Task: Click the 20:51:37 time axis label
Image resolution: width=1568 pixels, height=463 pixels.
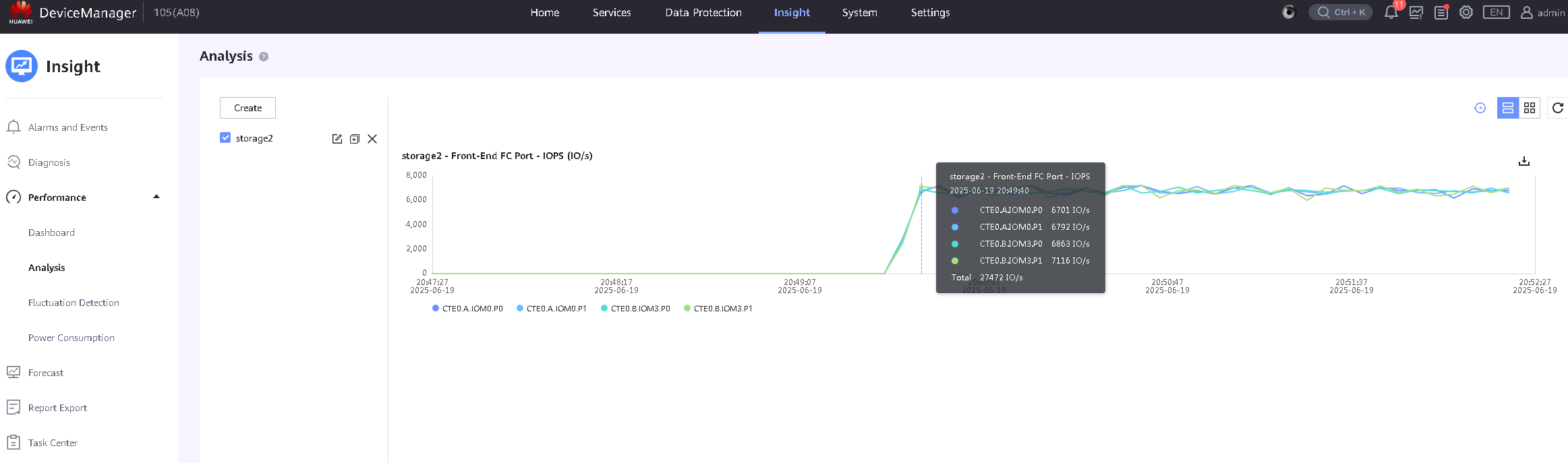Action: (1352, 286)
